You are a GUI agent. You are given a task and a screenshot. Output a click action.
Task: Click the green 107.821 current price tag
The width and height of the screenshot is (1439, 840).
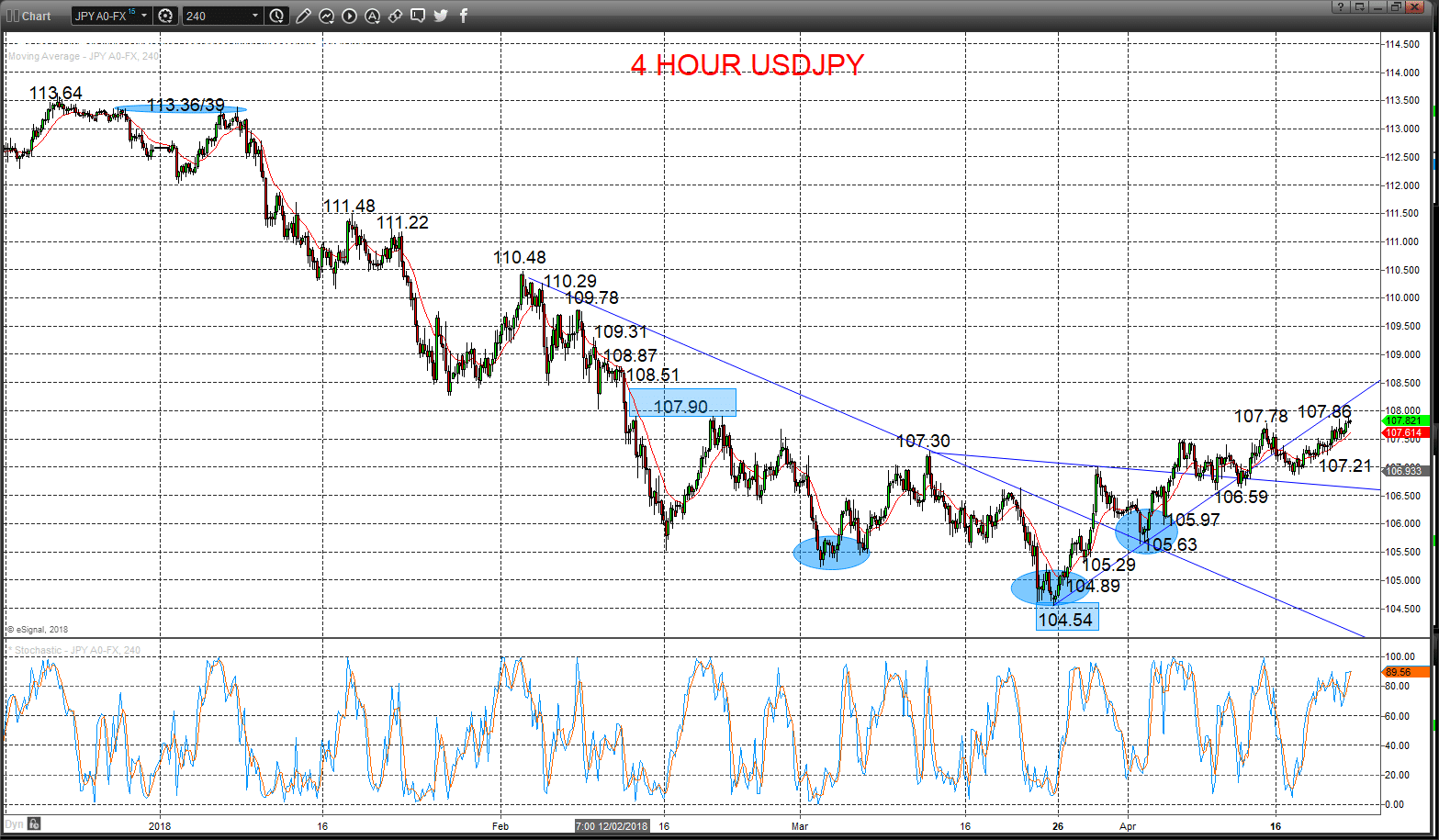tap(1404, 420)
